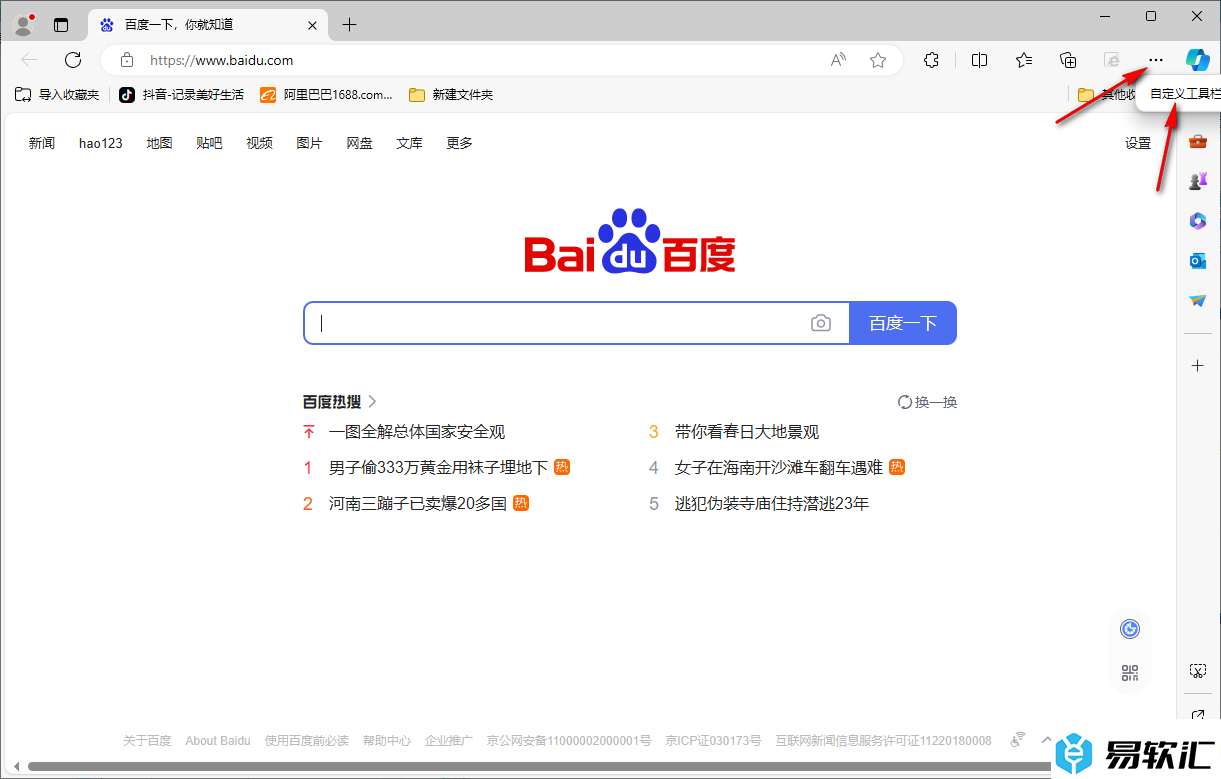The height and width of the screenshot is (779, 1221).
Task: Open 关于百度 footer link
Action: click(147, 741)
